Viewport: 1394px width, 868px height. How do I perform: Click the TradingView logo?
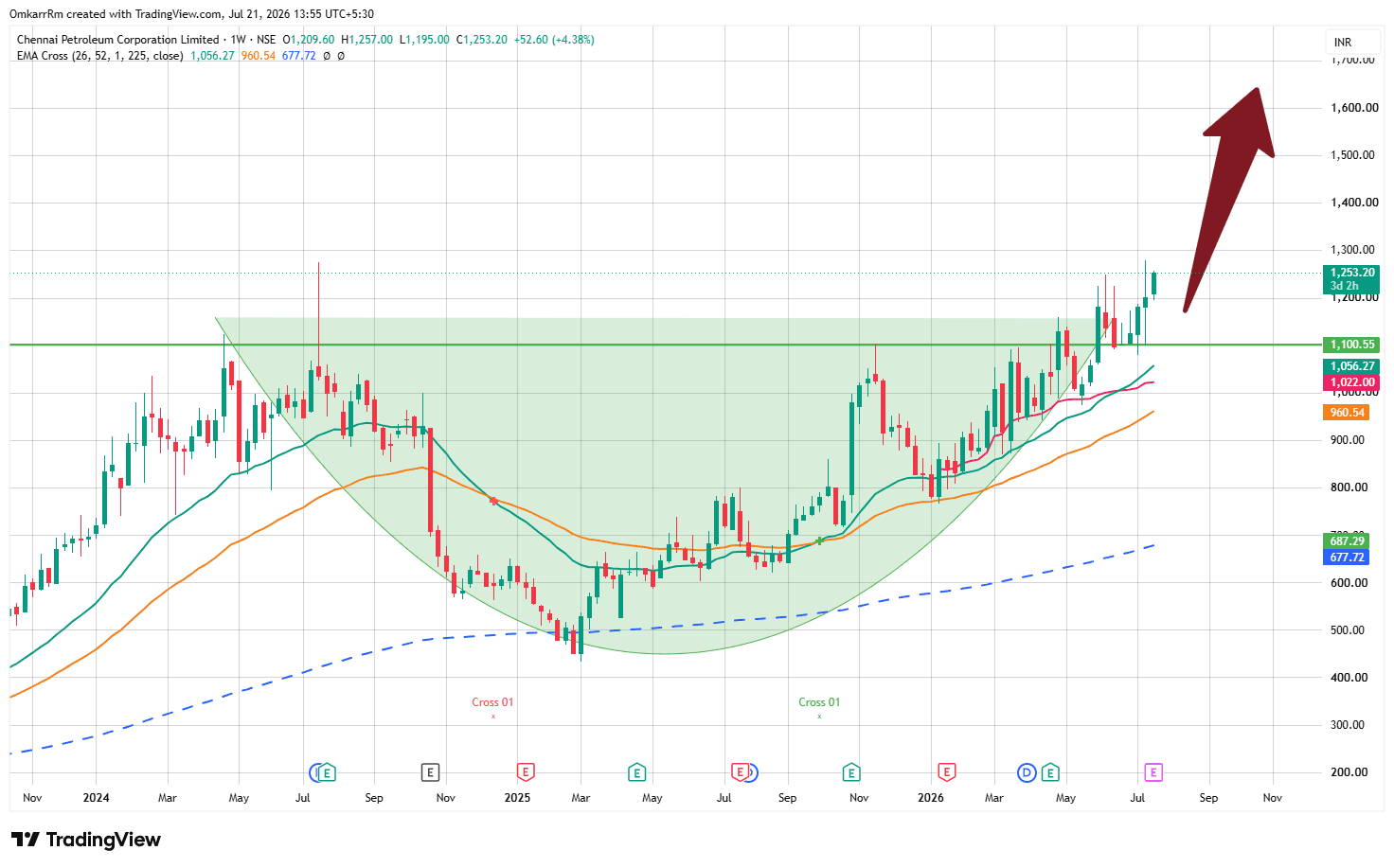click(86, 840)
